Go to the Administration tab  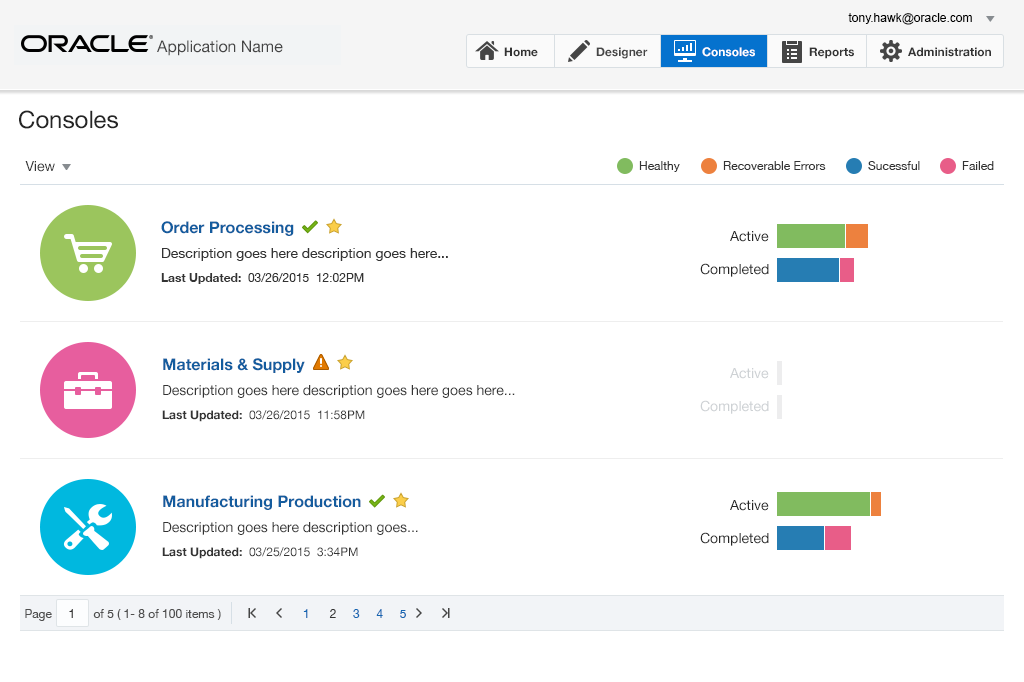pos(935,51)
